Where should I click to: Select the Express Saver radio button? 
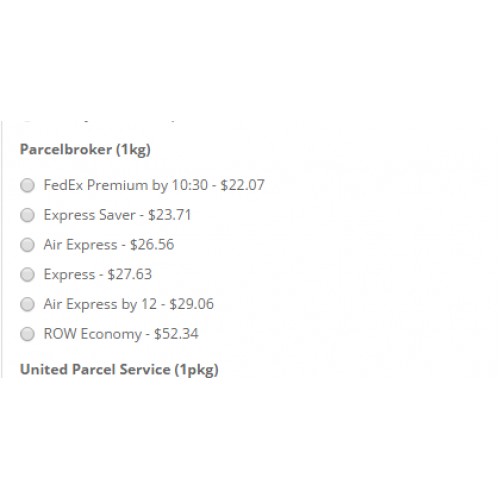[x=27, y=215]
